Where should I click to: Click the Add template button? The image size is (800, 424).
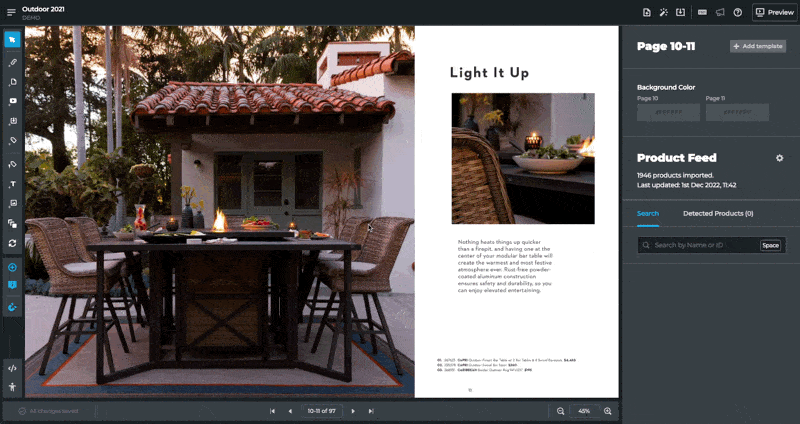[x=757, y=46]
